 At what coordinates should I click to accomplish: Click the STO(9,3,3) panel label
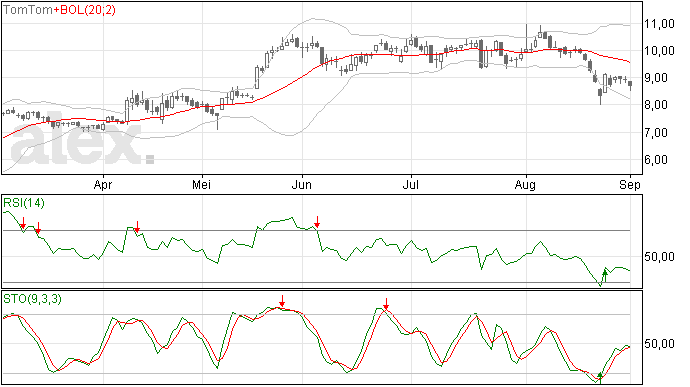(x=33, y=299)
